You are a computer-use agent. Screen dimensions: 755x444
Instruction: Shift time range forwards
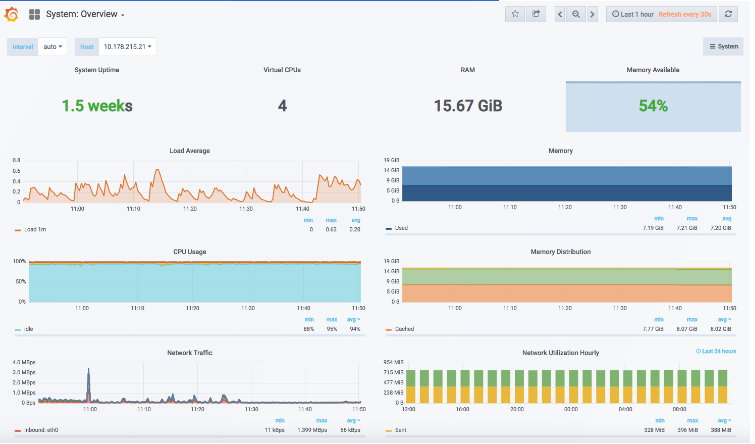(592, 14)
